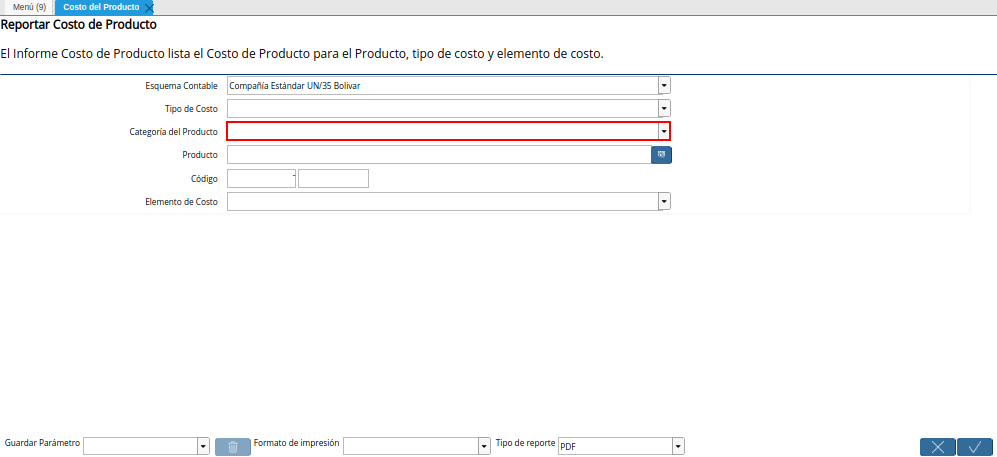The width and height of the screenshot is (997, 457).
Task: Open the Guardar Parámetro dropdown arrow
Action: point(203,446)
